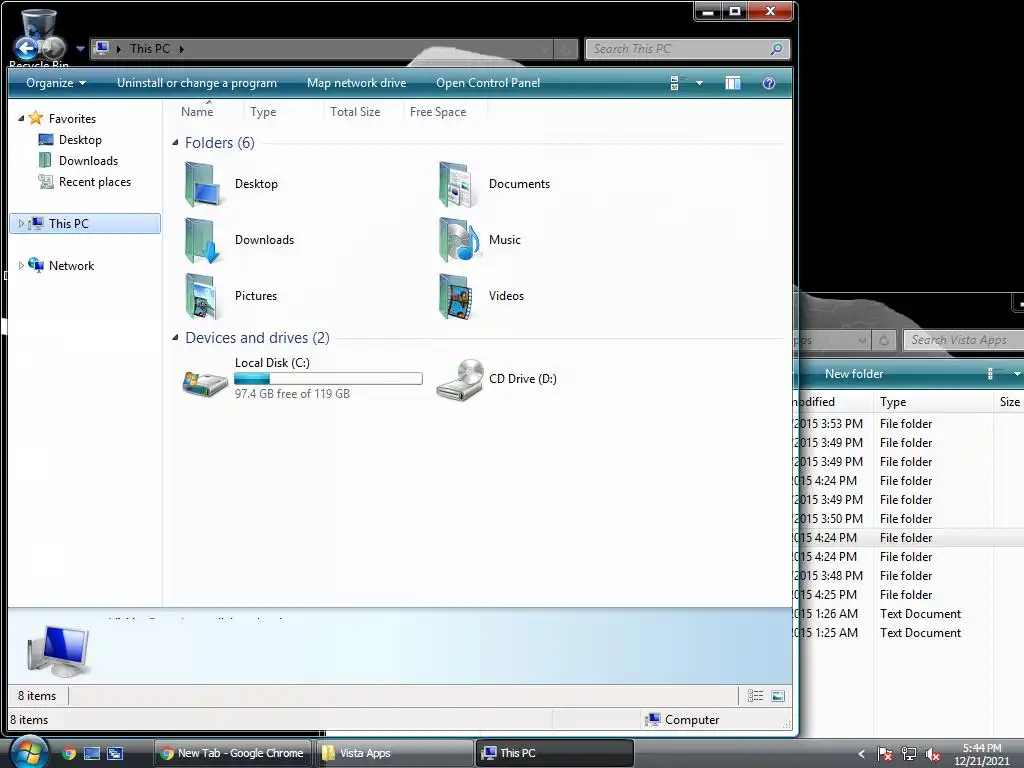
Task: Click the Back navigation arrow
Action: coord(26,48)
